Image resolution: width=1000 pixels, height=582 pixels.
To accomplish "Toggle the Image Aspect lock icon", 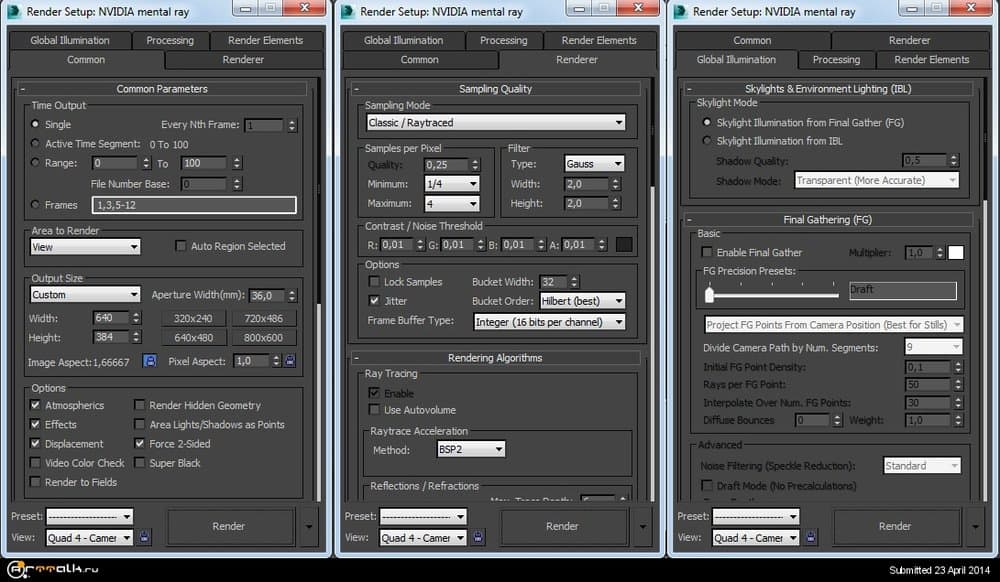I will [x=151, y=359].
